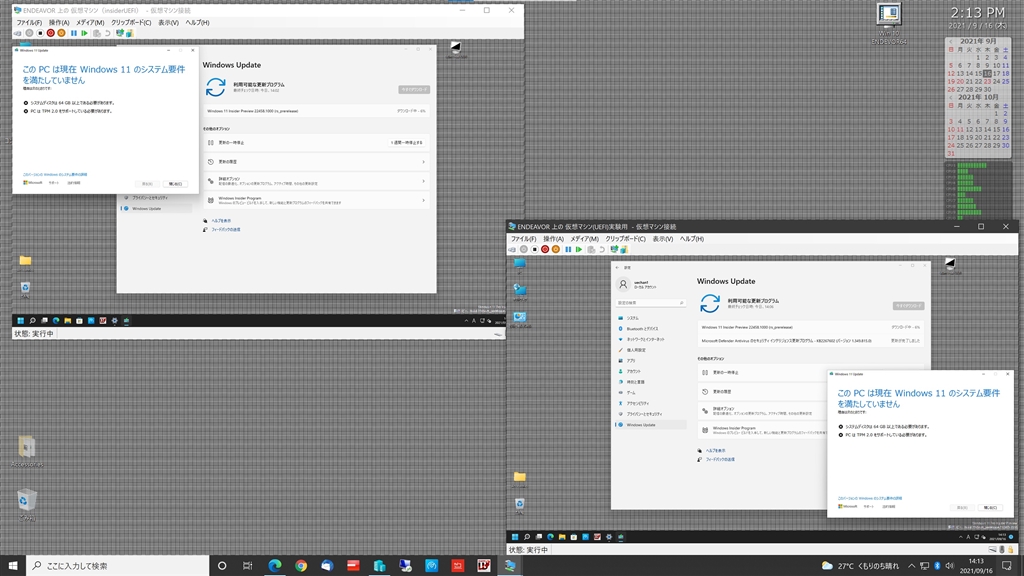Click Revert icon in insiderUEFI toolbar
Image resolution: width=1024 pixels, height=576 pixels.
tap(108, 33)
